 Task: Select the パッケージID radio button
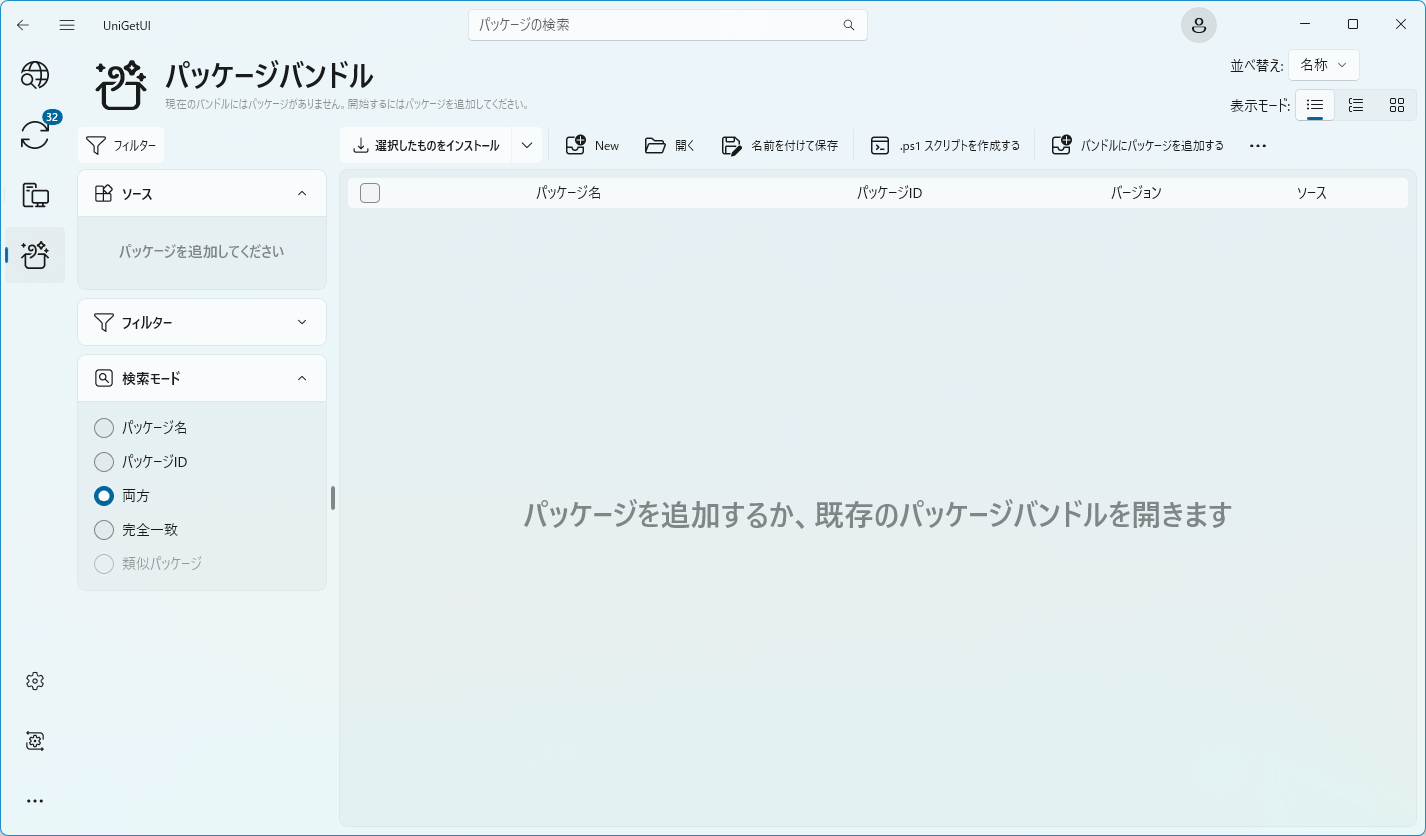pos(104,462)
